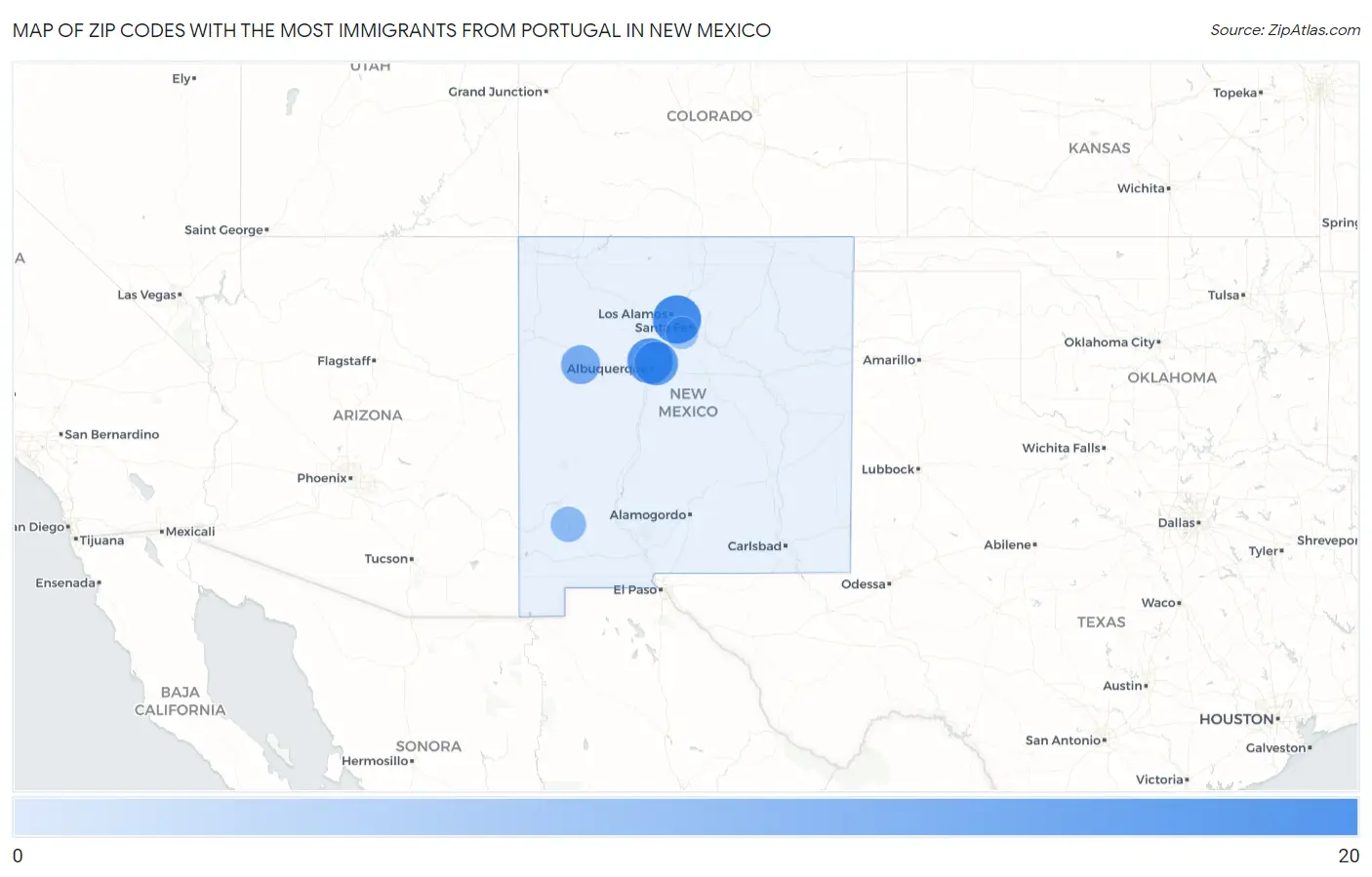Image resolution: width=1372 pixels, height=877 pixels.
Task: Click the Amarillo city label
Action: (889, 360)
